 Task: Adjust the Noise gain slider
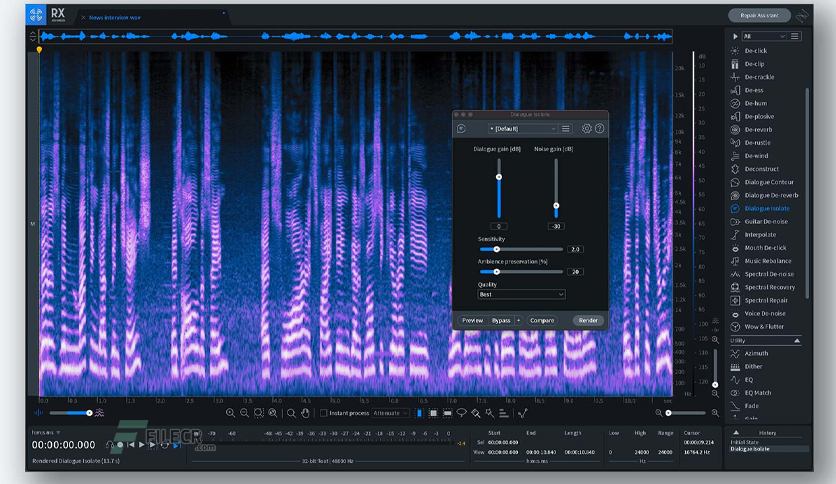point(556,206)
